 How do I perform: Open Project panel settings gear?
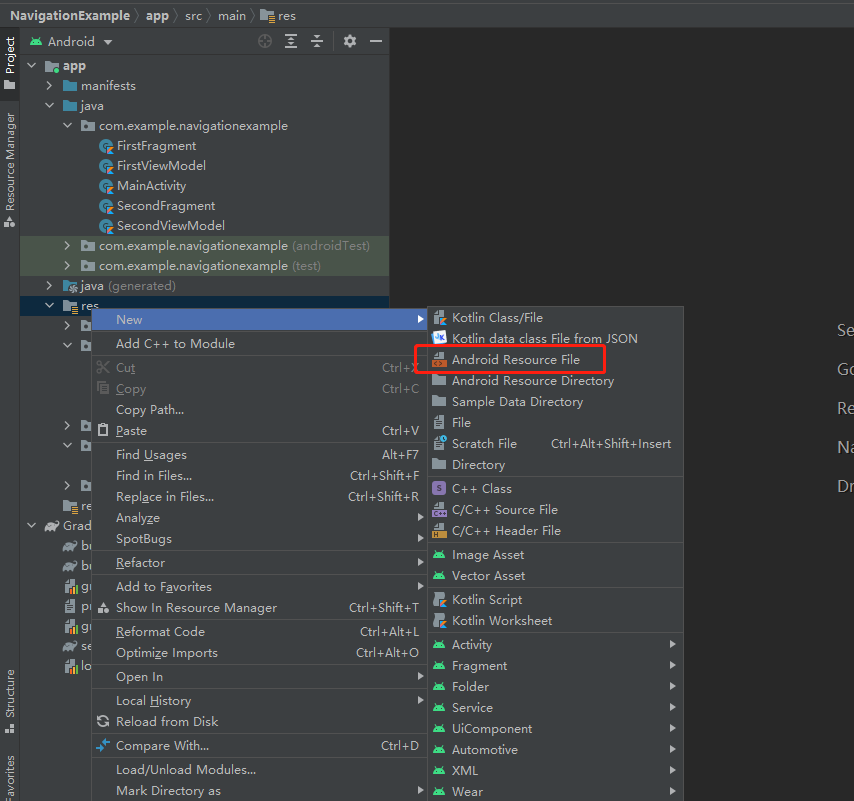point(348,41)
